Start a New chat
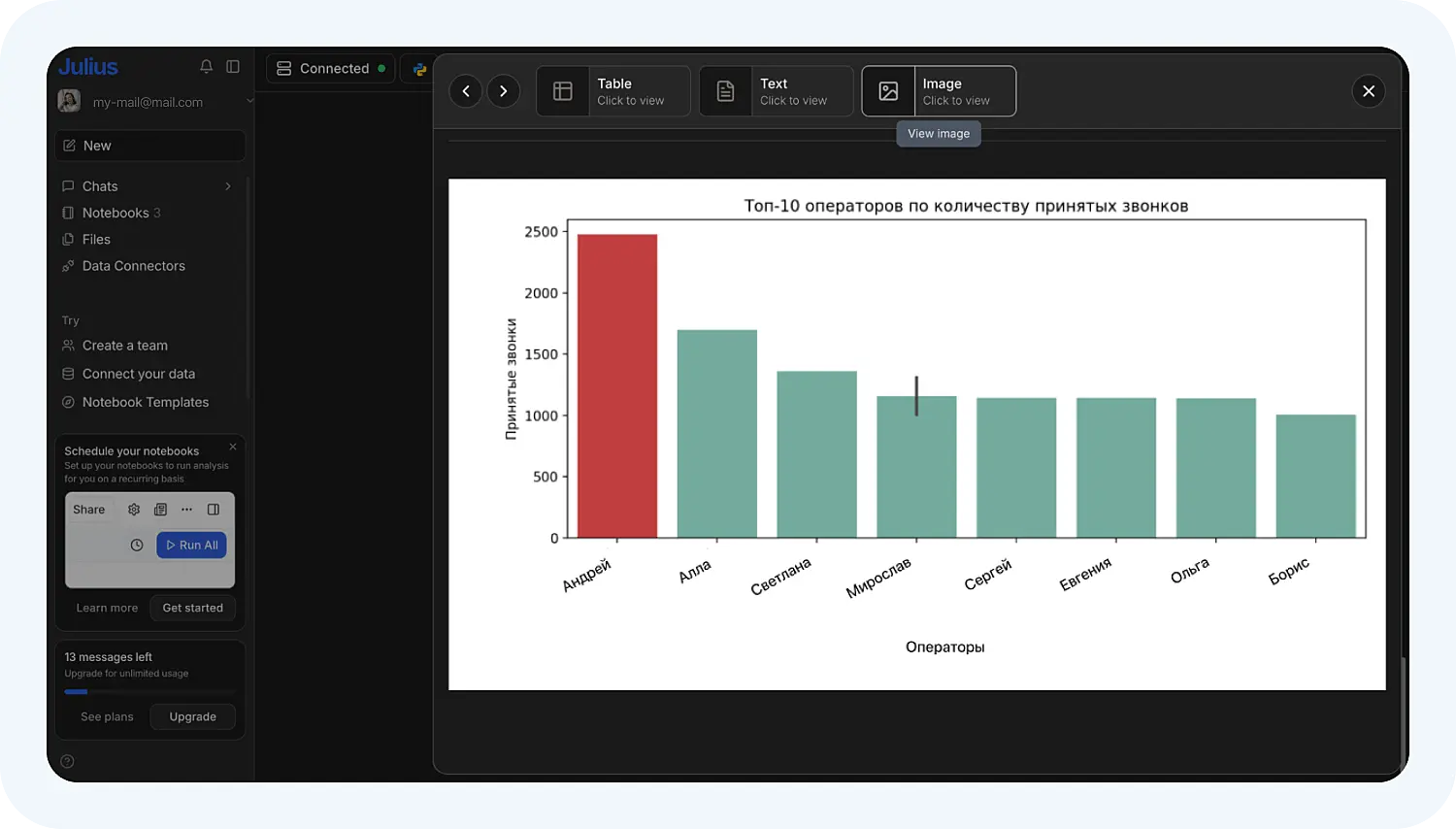Viewport: 1456px width, 829px height. pos(149,146)
